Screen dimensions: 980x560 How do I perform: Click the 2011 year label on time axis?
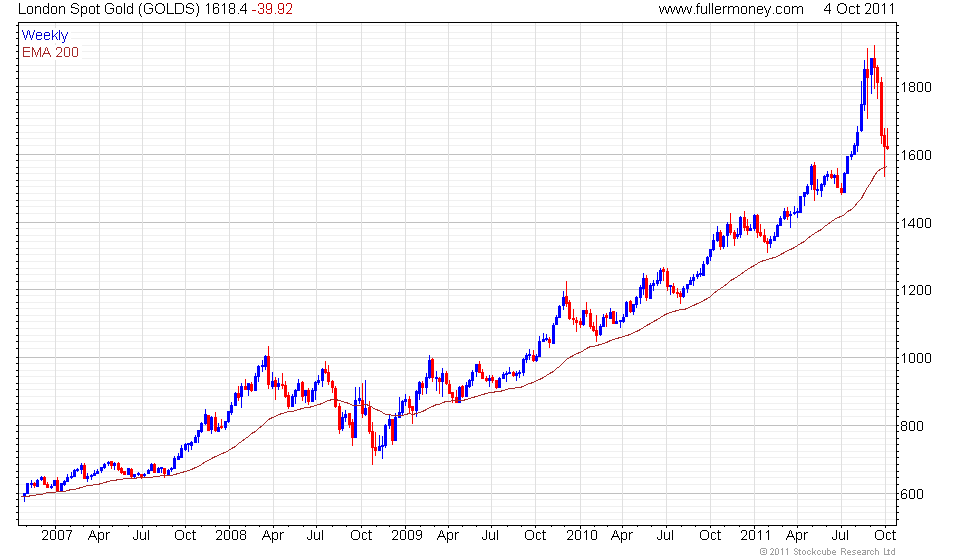tap(755, 536)
